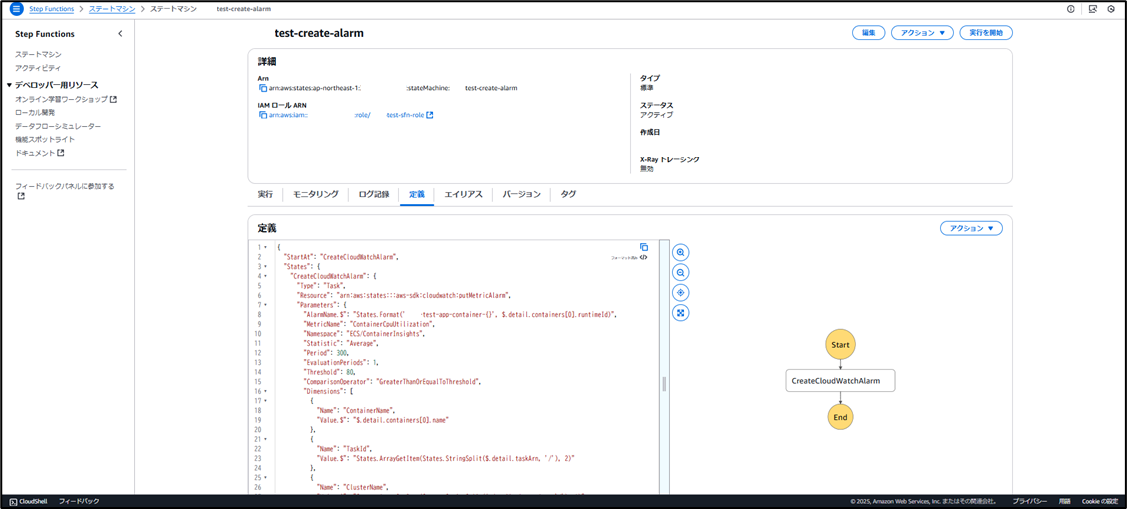Image resolution: width=1127 pixels, height=509 pixels.
Task: Open ローカル開発 in side navigation
Action: (x=35, y=112)
